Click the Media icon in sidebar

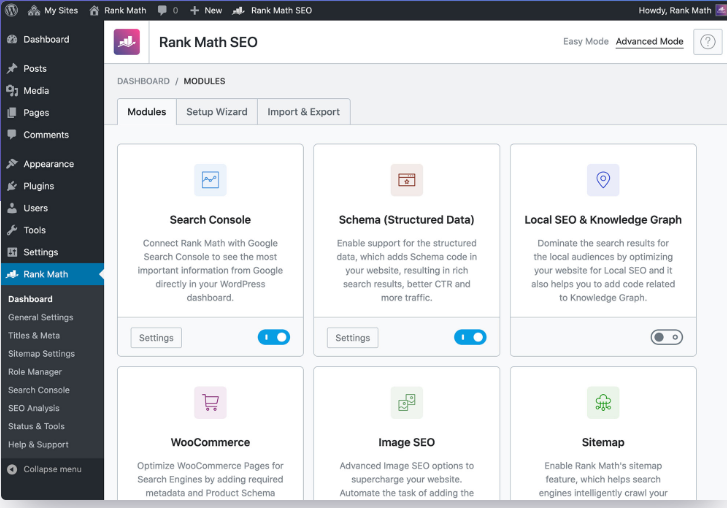(13, 91)
